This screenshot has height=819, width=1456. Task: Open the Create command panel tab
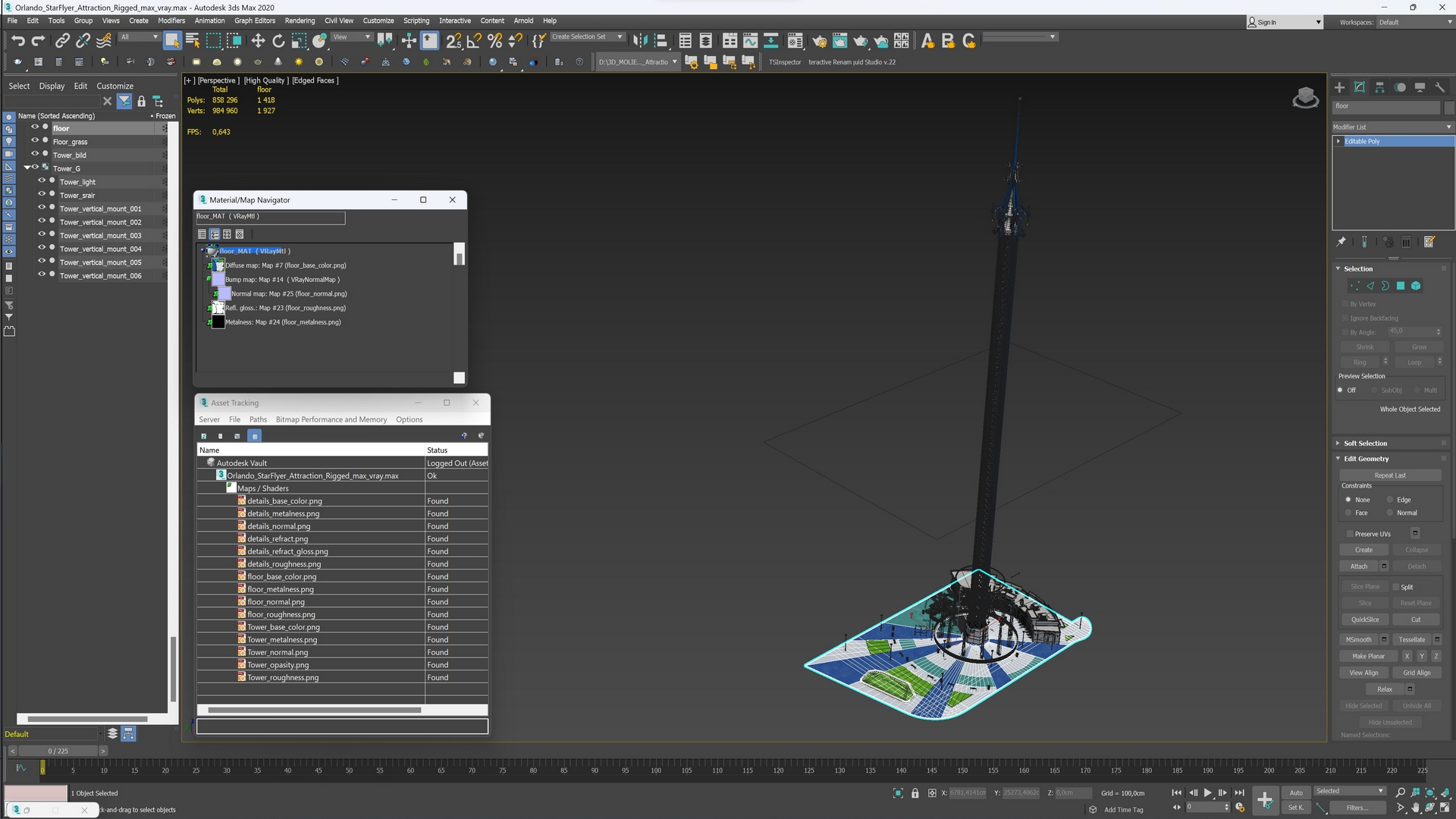tap(1339, 87)
